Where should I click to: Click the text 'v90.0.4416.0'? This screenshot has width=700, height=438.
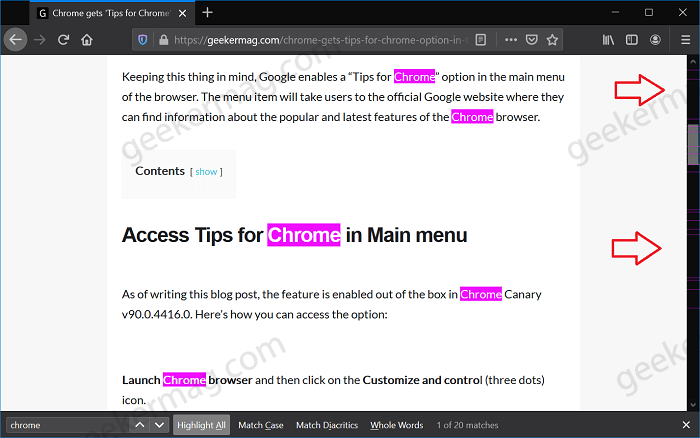click(157, 314)
